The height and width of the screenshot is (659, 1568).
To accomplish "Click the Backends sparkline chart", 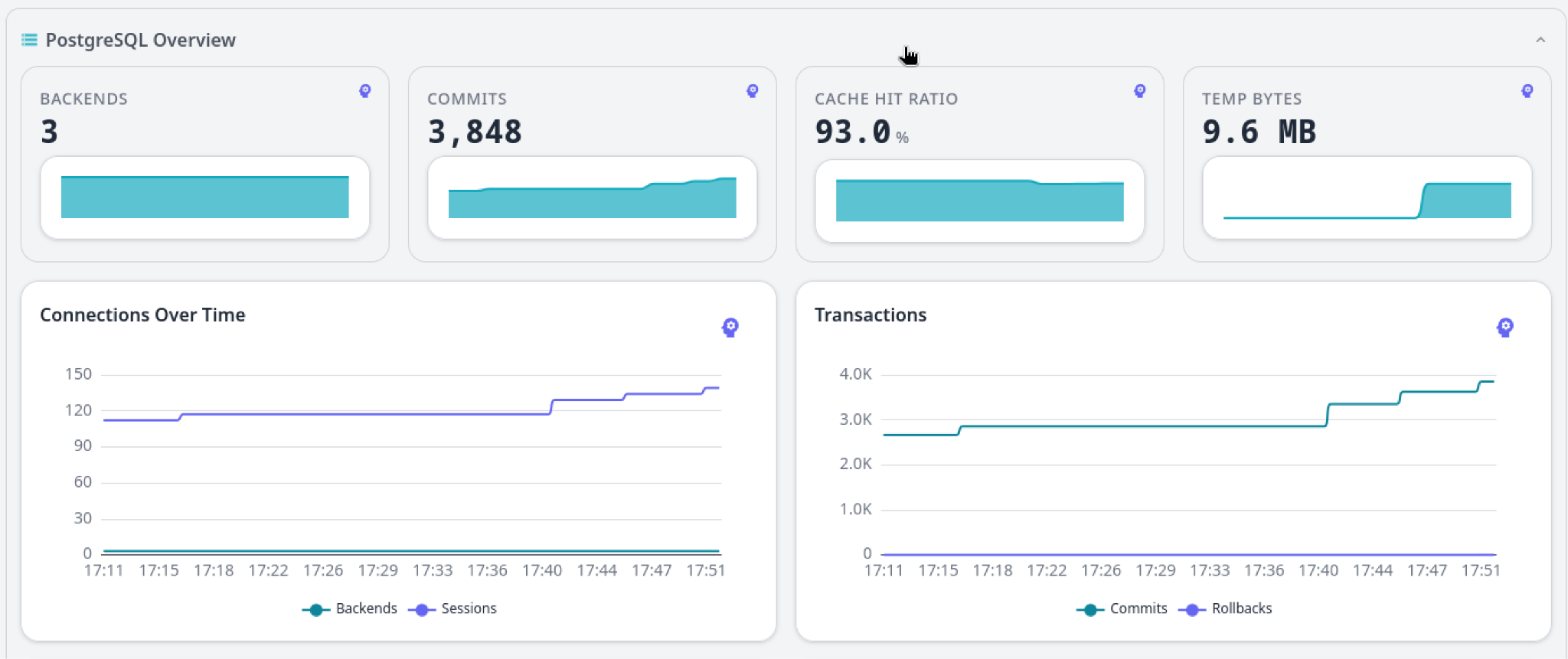I will (x=205, y=197).
